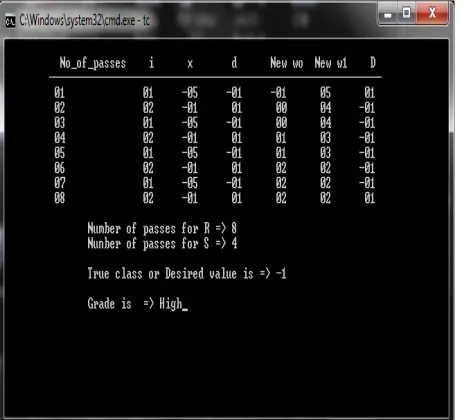The height and width of the screenshot is (420, 460).
Task: Click pass number 05 in No_of_passes column
Action: coord(60,153)
